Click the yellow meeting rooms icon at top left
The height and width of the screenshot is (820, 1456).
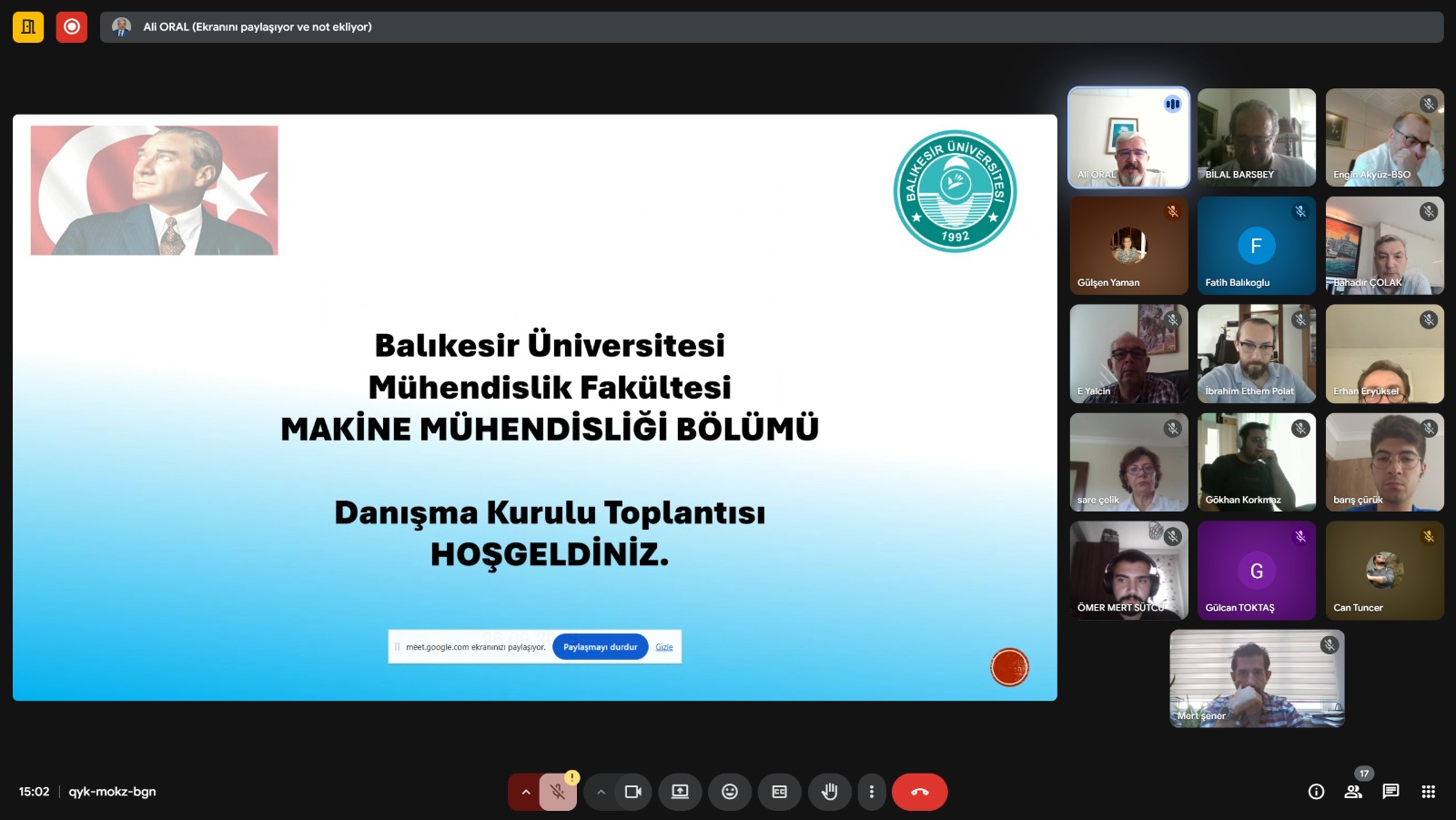click(x=28, y=26)
